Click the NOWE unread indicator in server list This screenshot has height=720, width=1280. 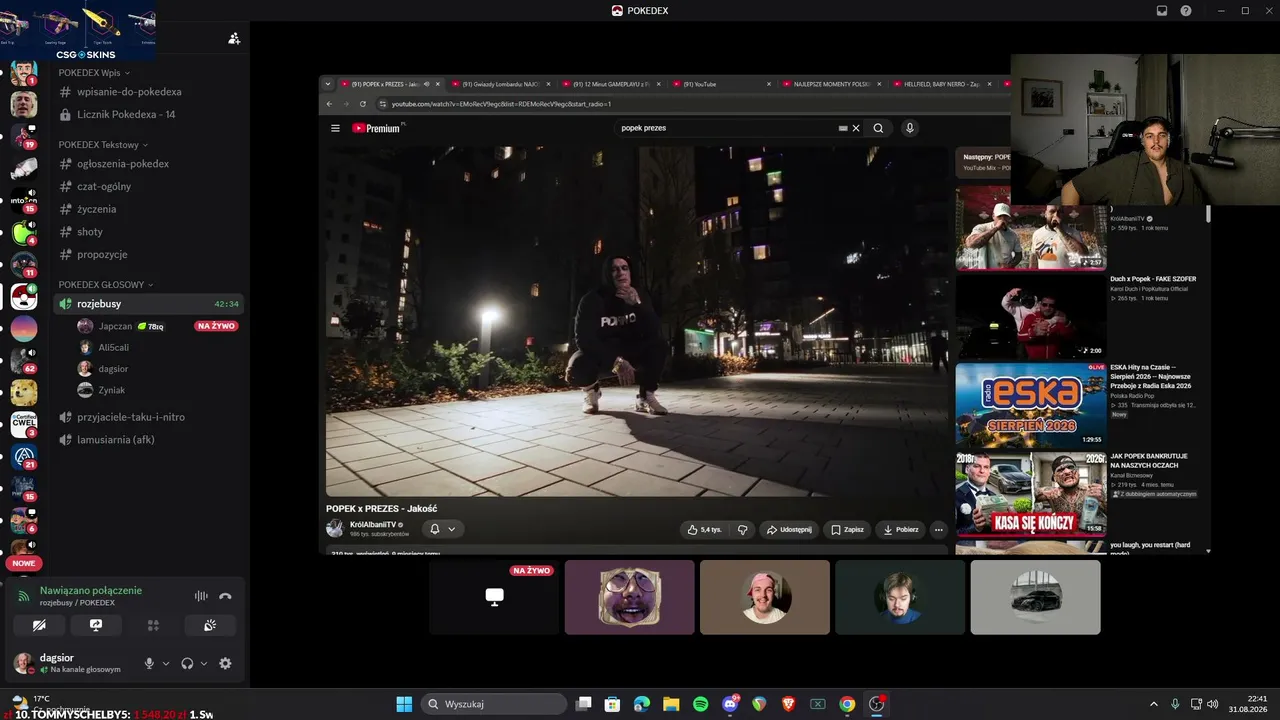click(x=23, y=563)
